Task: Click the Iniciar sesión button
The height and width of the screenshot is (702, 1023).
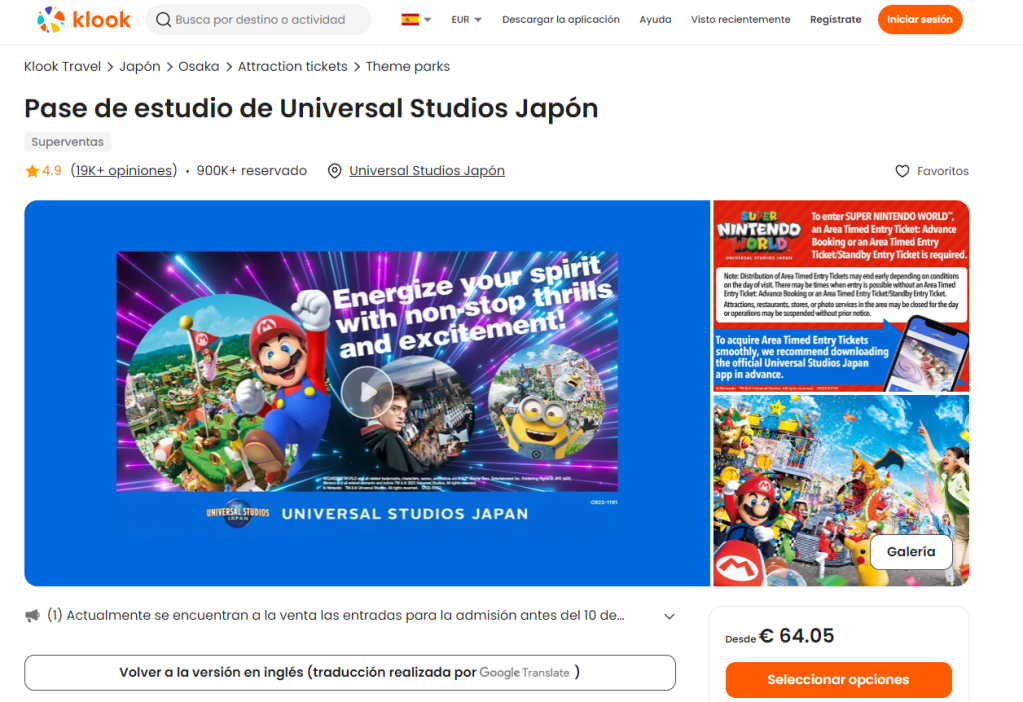Action: [x=919, y=20]
